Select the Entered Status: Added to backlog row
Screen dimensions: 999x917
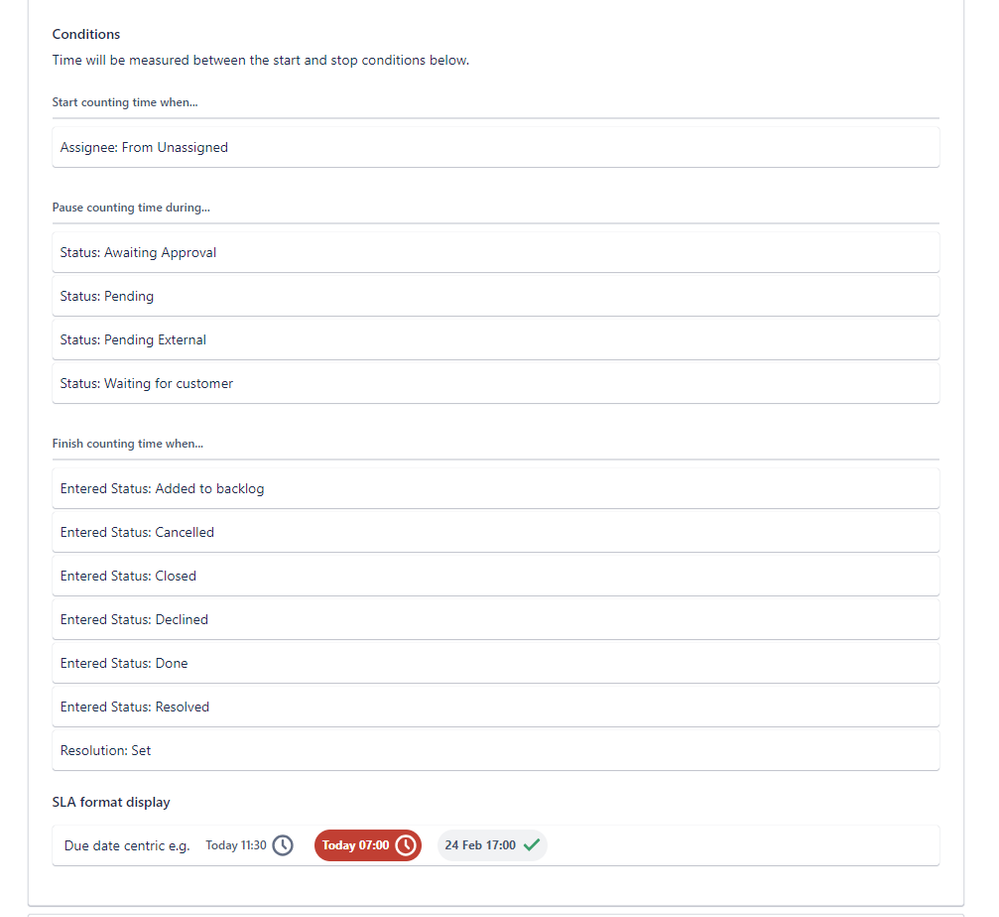pyautogui.click(x=496, y=488)
